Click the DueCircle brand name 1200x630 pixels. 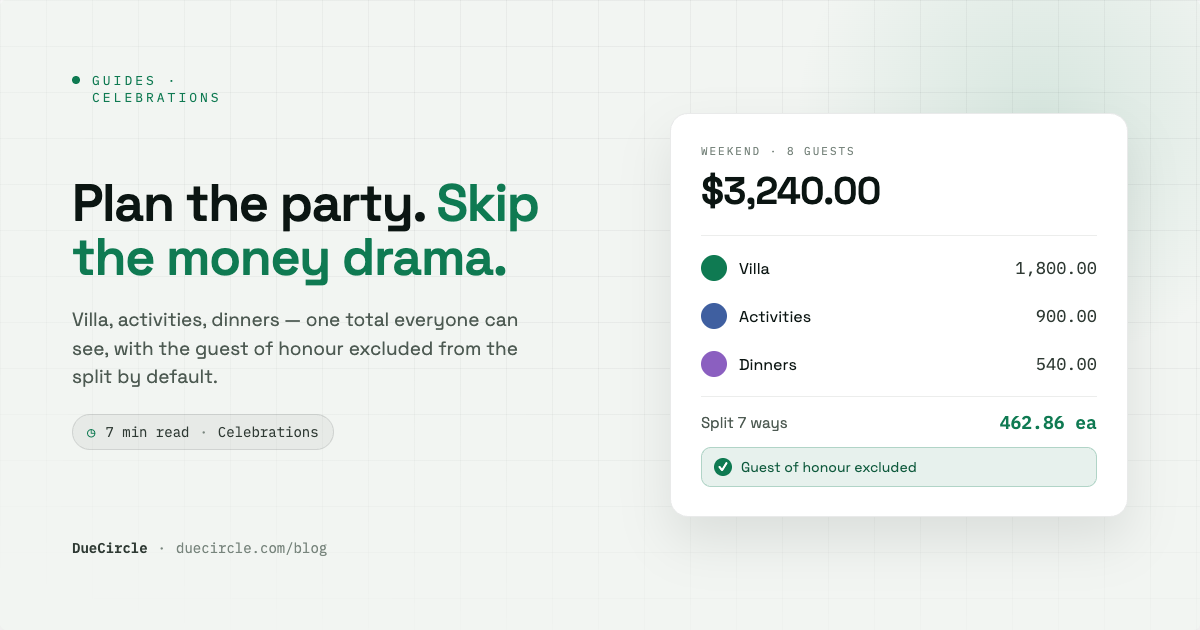point(110,548)
